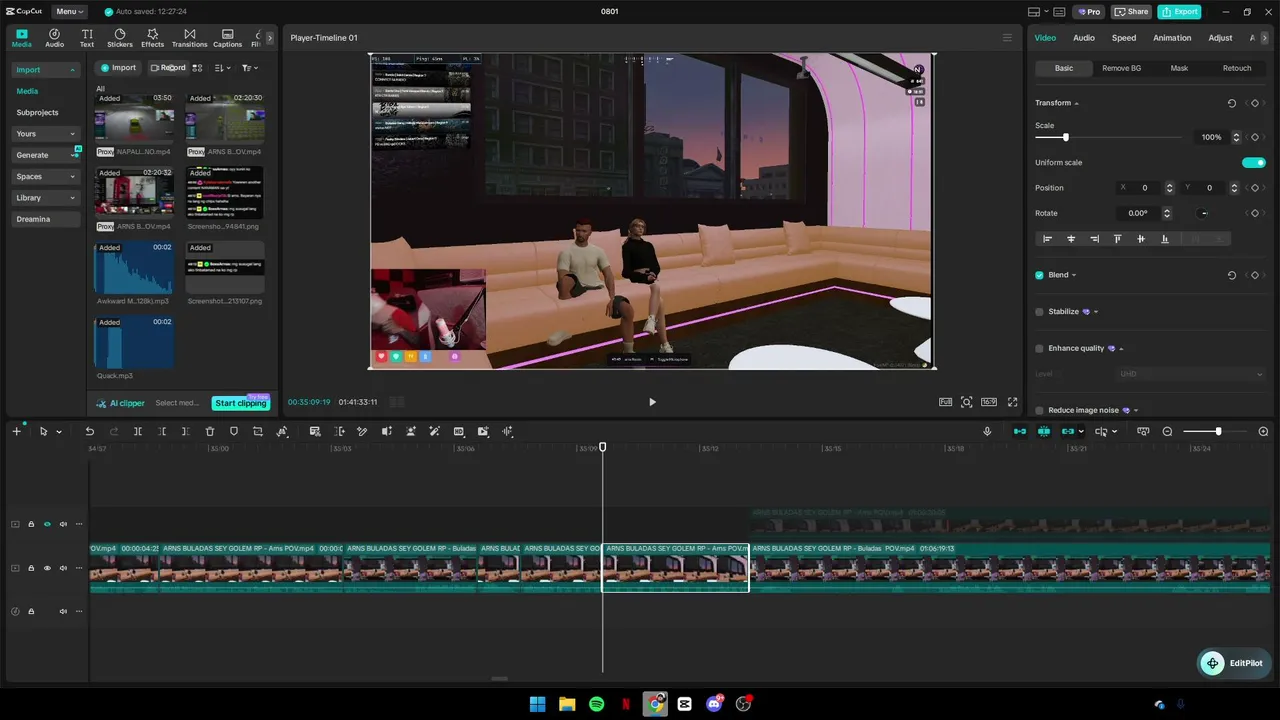Switch media list view with grid icon

click(197, 68)
